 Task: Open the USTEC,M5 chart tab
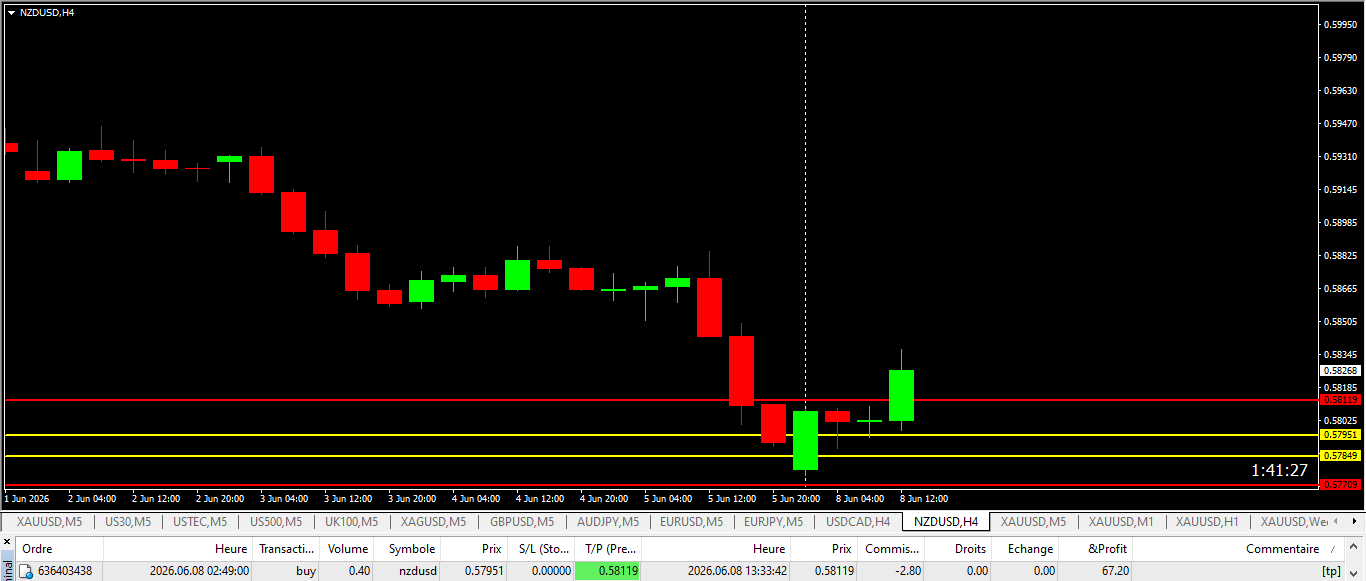coord(200,522)
